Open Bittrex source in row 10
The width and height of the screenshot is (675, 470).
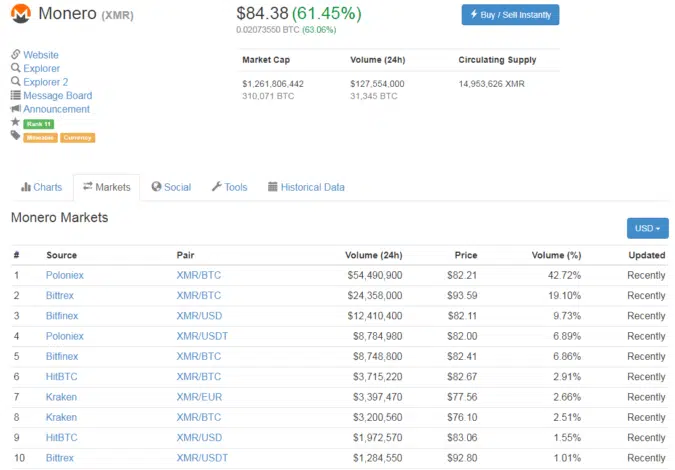click(60, 458)
